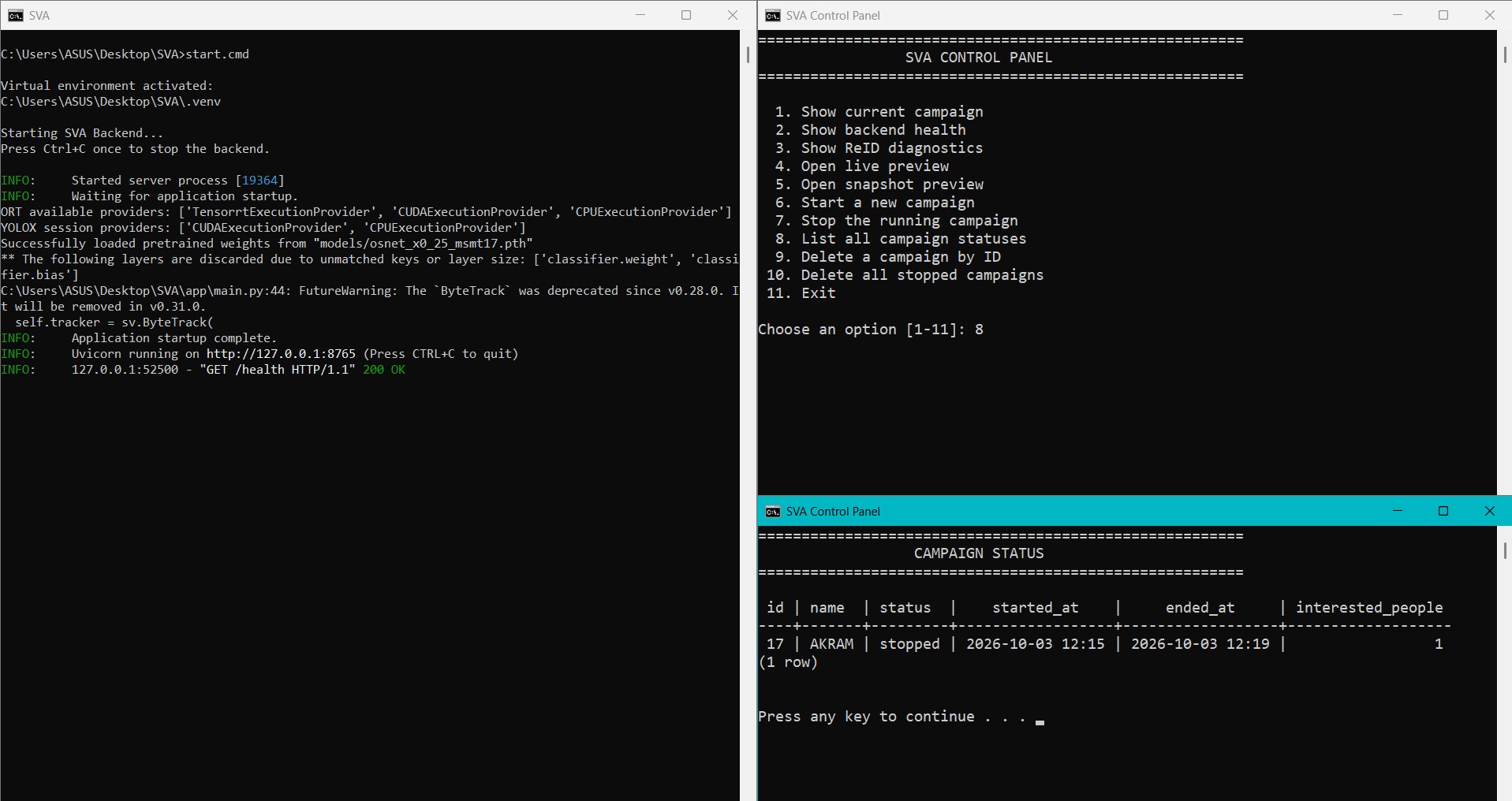Click the "Application startup complete." log line
1512x801 pixels.
click(x=174, y=338)
